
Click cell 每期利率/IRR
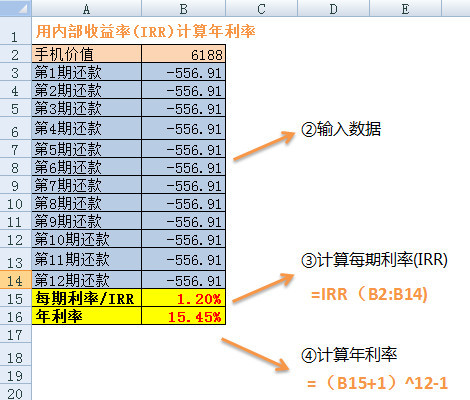[x=87, y=298]
